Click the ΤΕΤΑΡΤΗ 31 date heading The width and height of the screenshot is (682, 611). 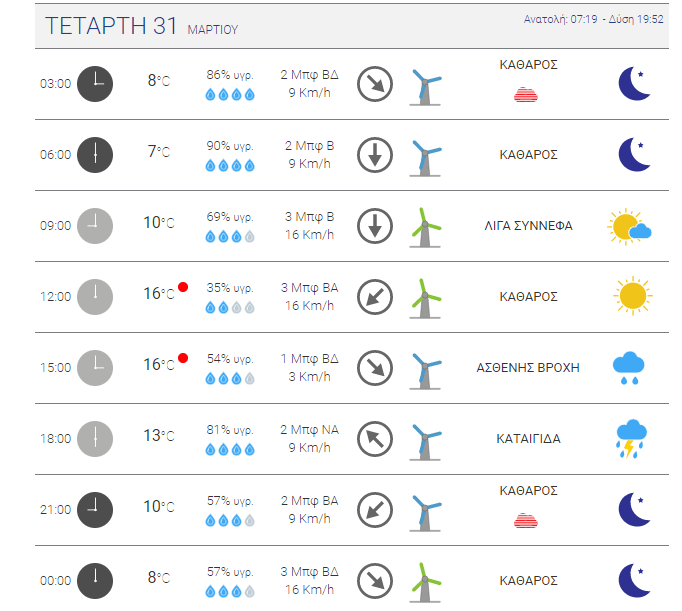point(111,26)
